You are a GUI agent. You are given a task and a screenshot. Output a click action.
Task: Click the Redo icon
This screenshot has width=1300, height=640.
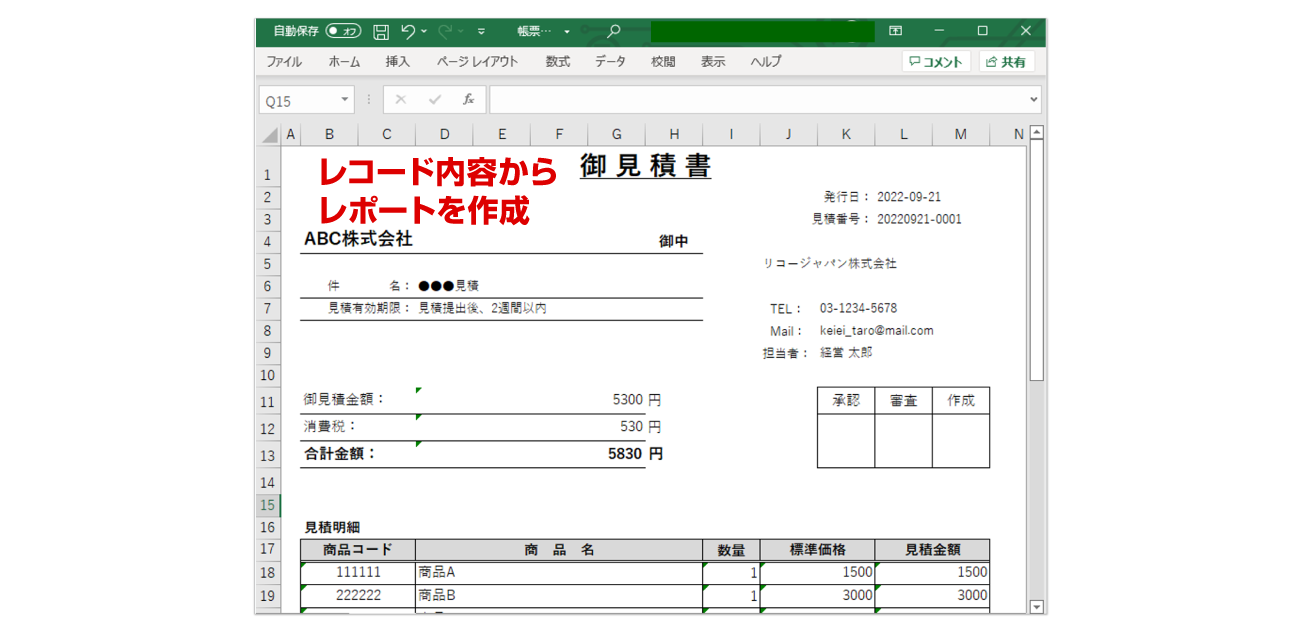(446, 31)
